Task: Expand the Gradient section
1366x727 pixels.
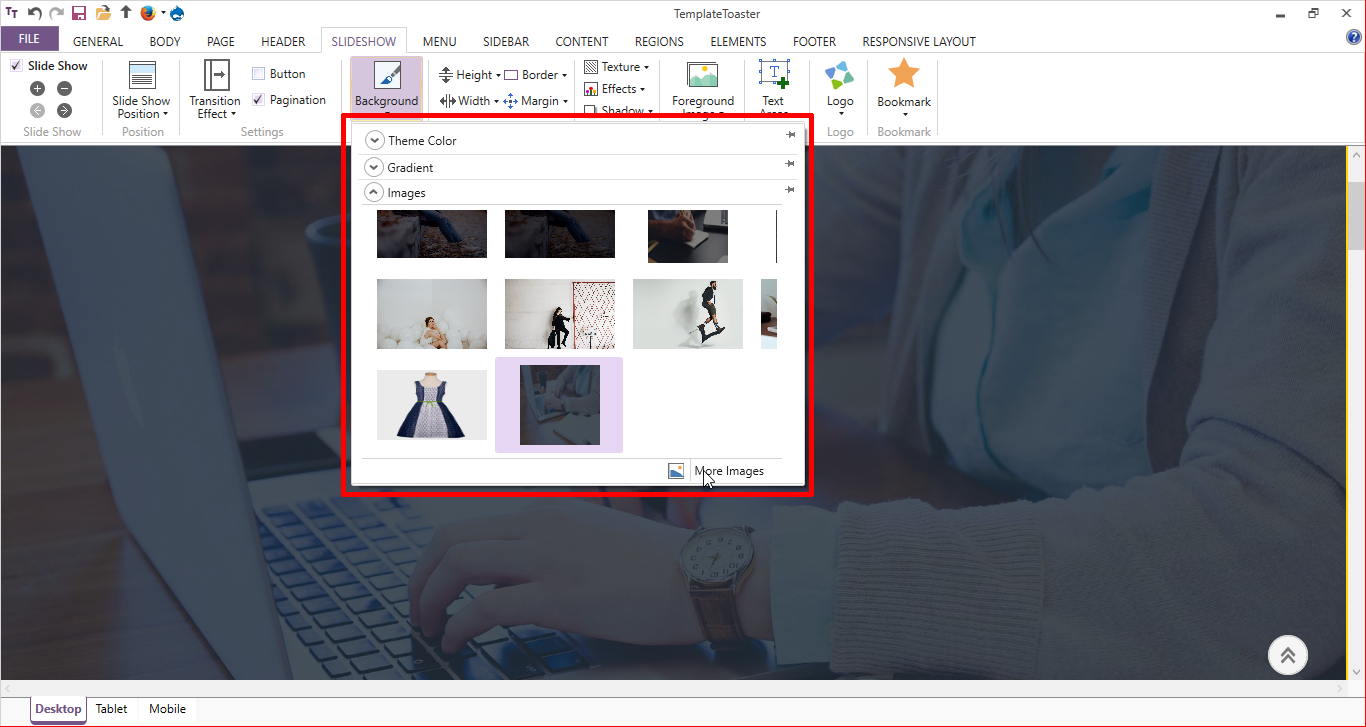Action: pos(375,168)
